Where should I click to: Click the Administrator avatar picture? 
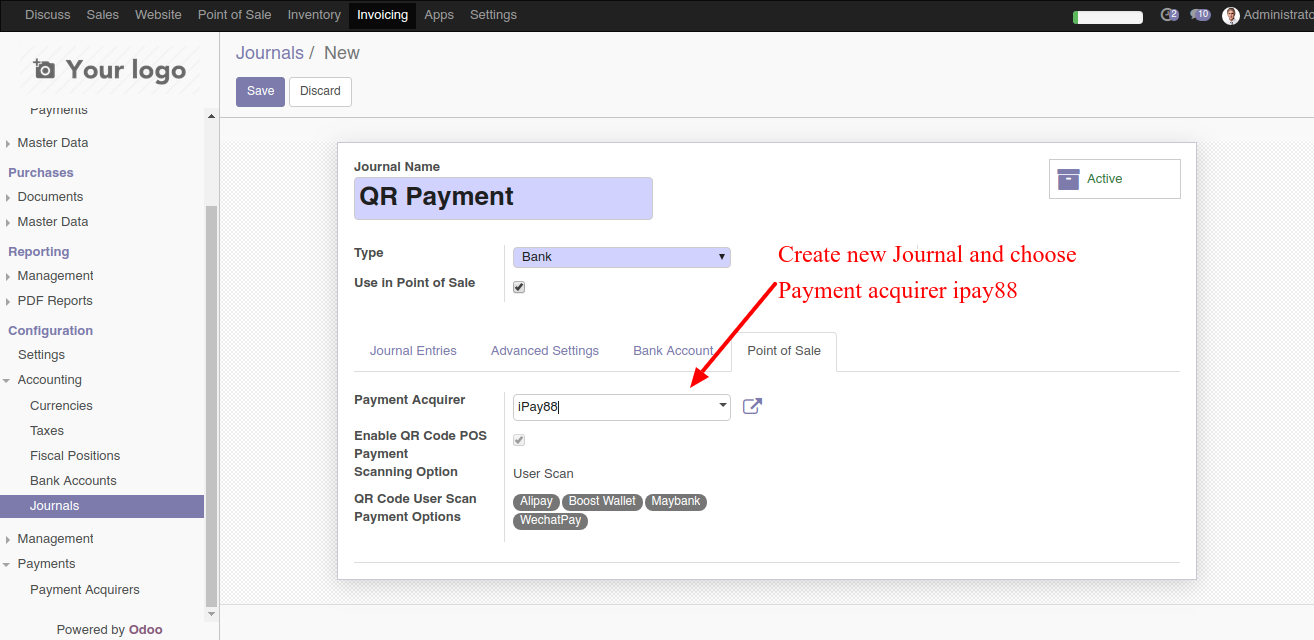(x=1231, y=15)
